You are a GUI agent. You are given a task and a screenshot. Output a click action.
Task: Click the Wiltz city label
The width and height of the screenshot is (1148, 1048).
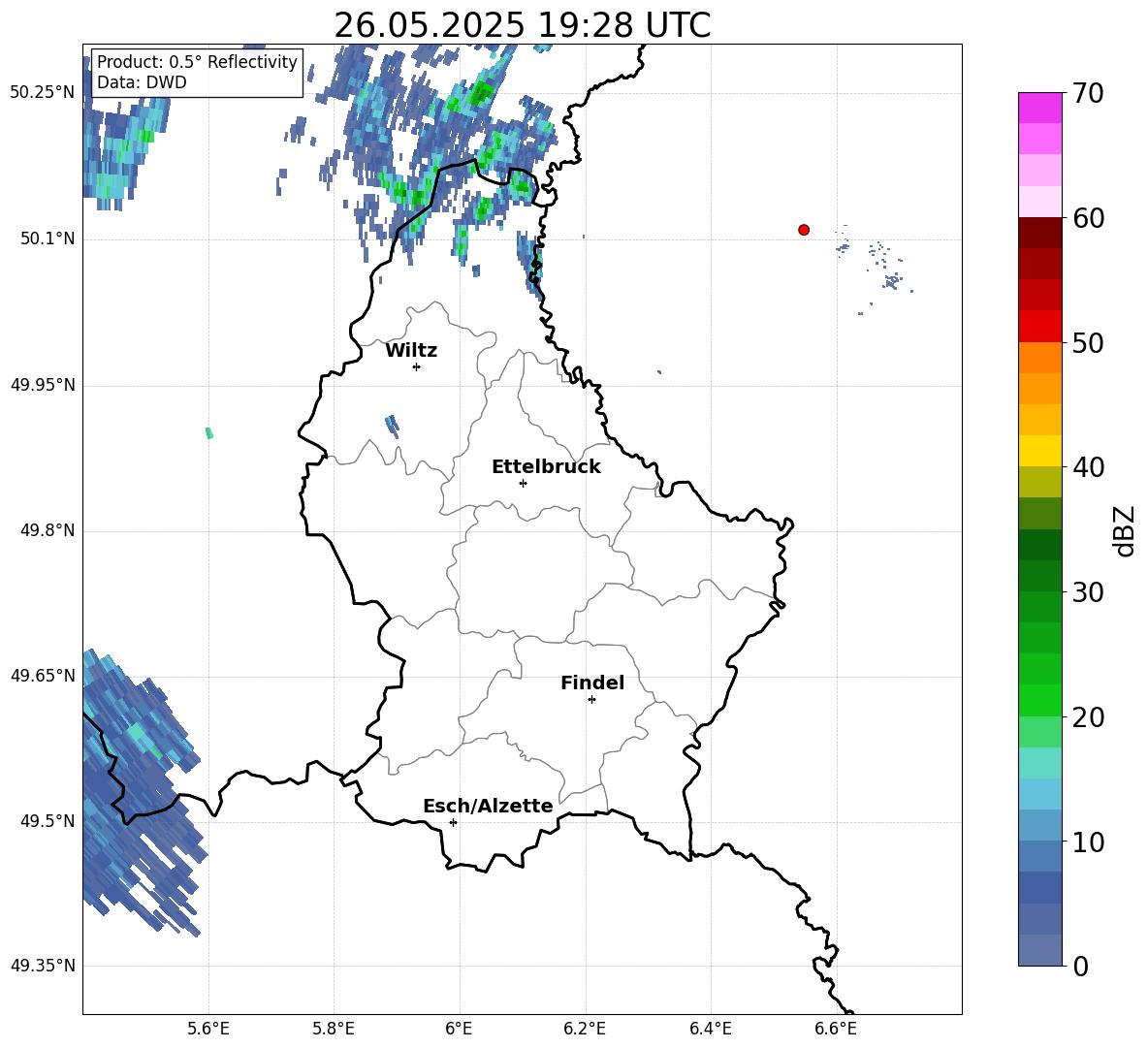point(411,351)
